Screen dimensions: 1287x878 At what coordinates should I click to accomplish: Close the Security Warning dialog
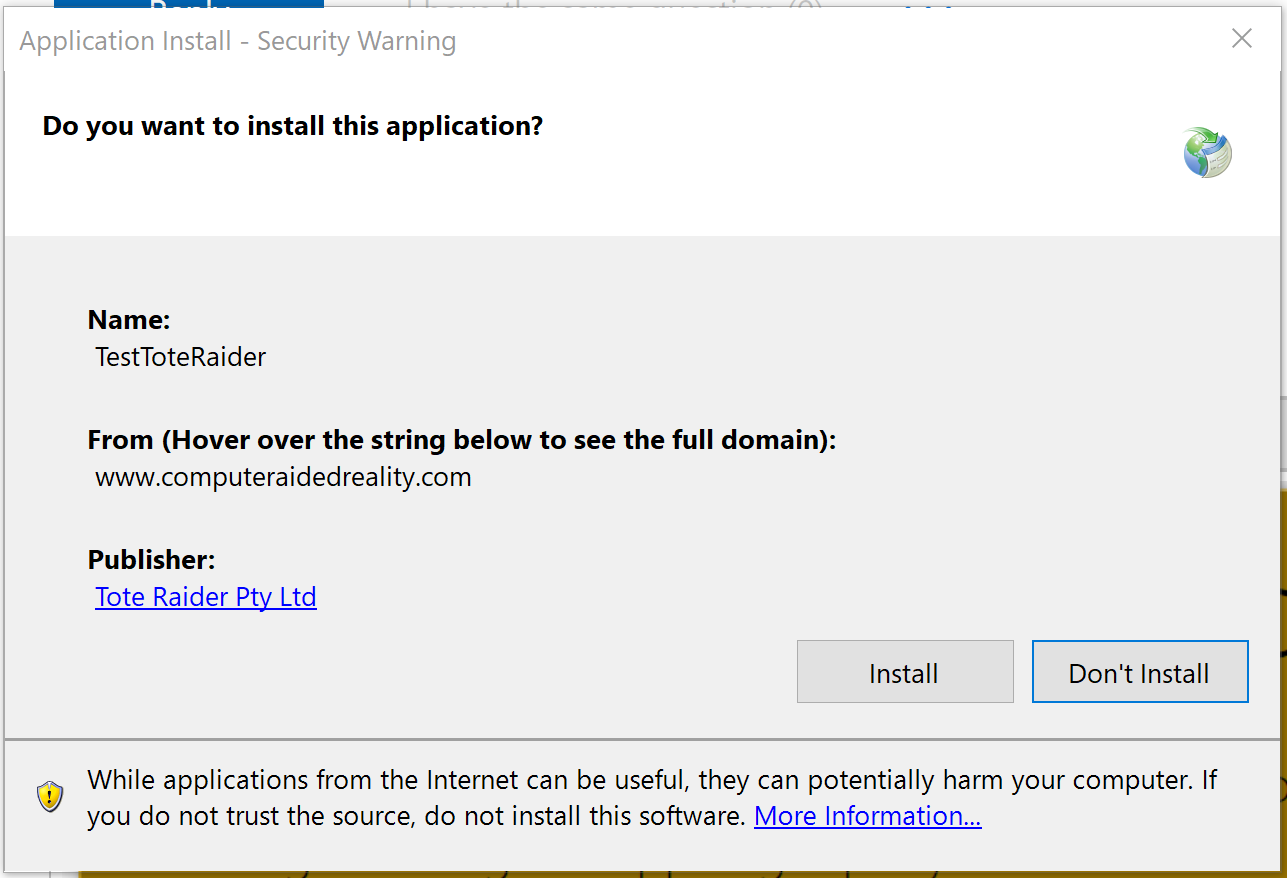point(1242,39)
